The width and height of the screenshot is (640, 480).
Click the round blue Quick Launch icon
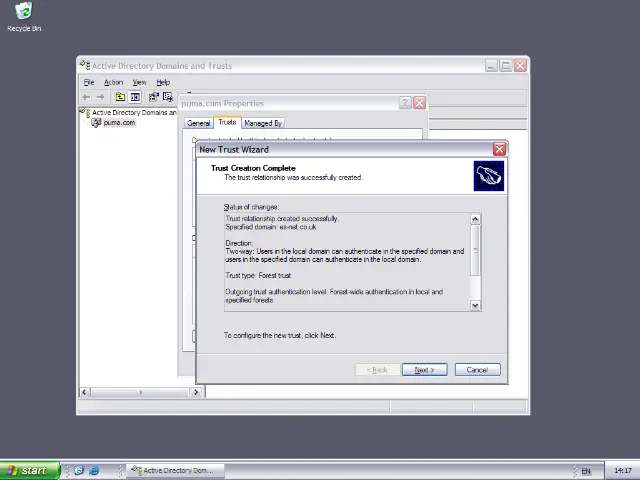click(x=79, y=471)
